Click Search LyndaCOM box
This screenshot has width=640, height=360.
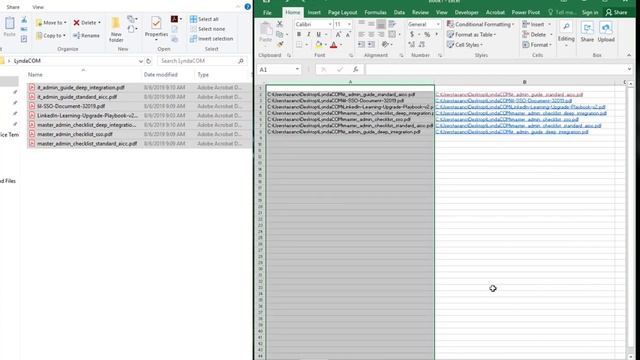coord(202,61)
